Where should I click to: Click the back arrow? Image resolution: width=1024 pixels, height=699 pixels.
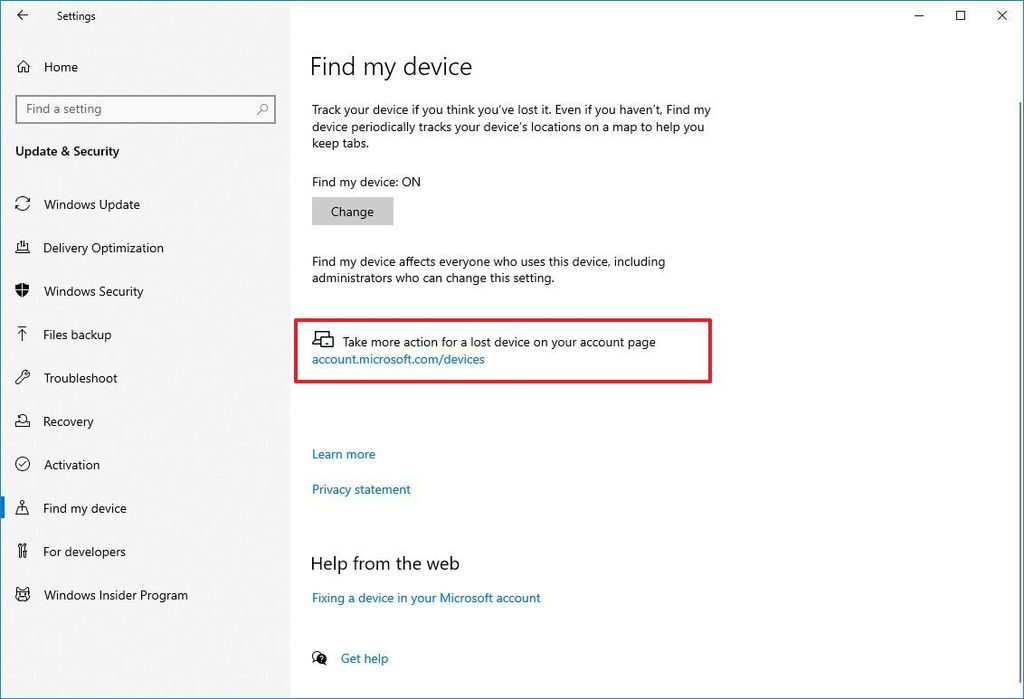tap(22, 15)
